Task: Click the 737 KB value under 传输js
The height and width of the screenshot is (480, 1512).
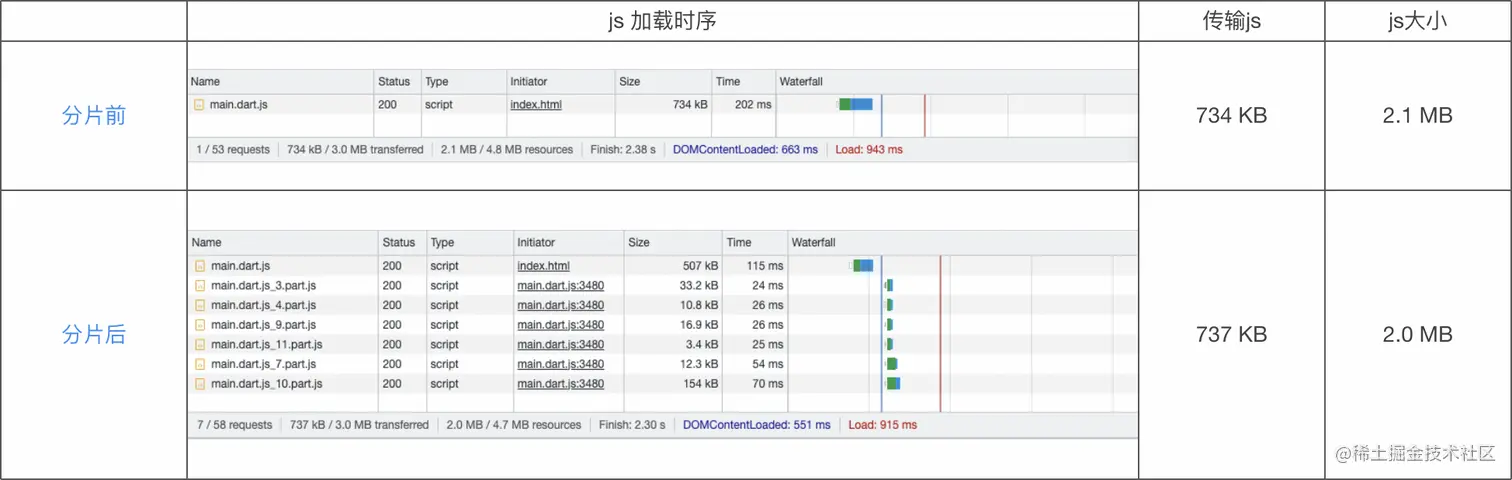Action: (1231, 335)
